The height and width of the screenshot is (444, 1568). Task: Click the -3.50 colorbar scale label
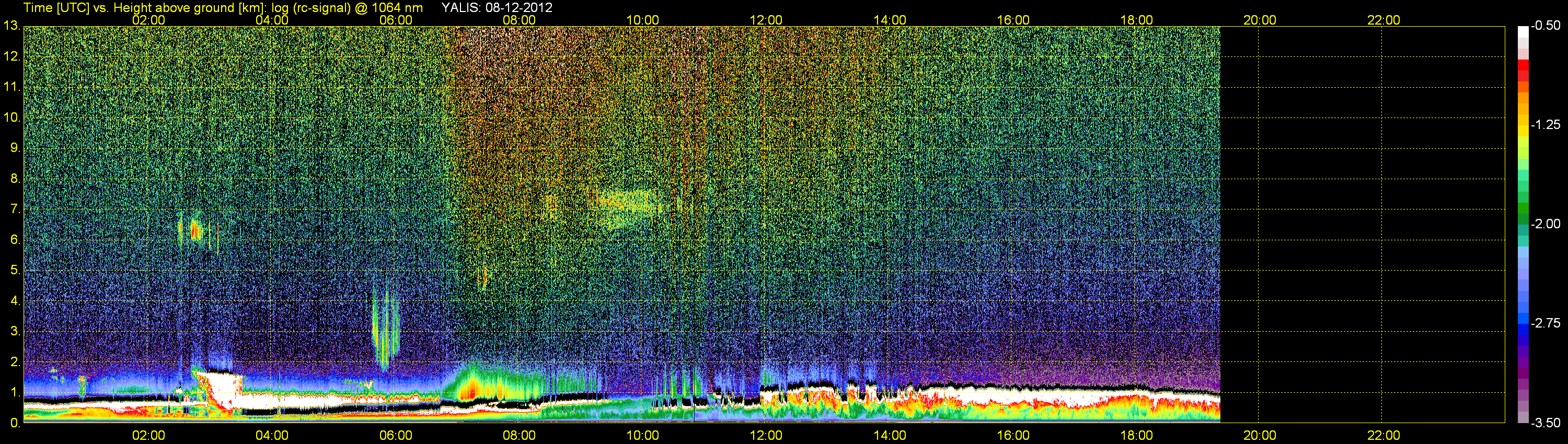(x=1546, y=423)
